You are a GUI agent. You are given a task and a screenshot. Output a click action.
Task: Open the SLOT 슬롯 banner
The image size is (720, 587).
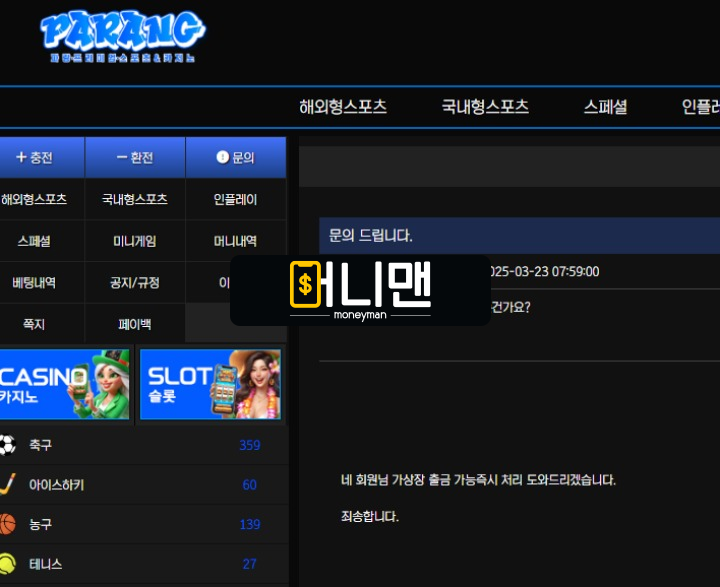pos(210,384)
